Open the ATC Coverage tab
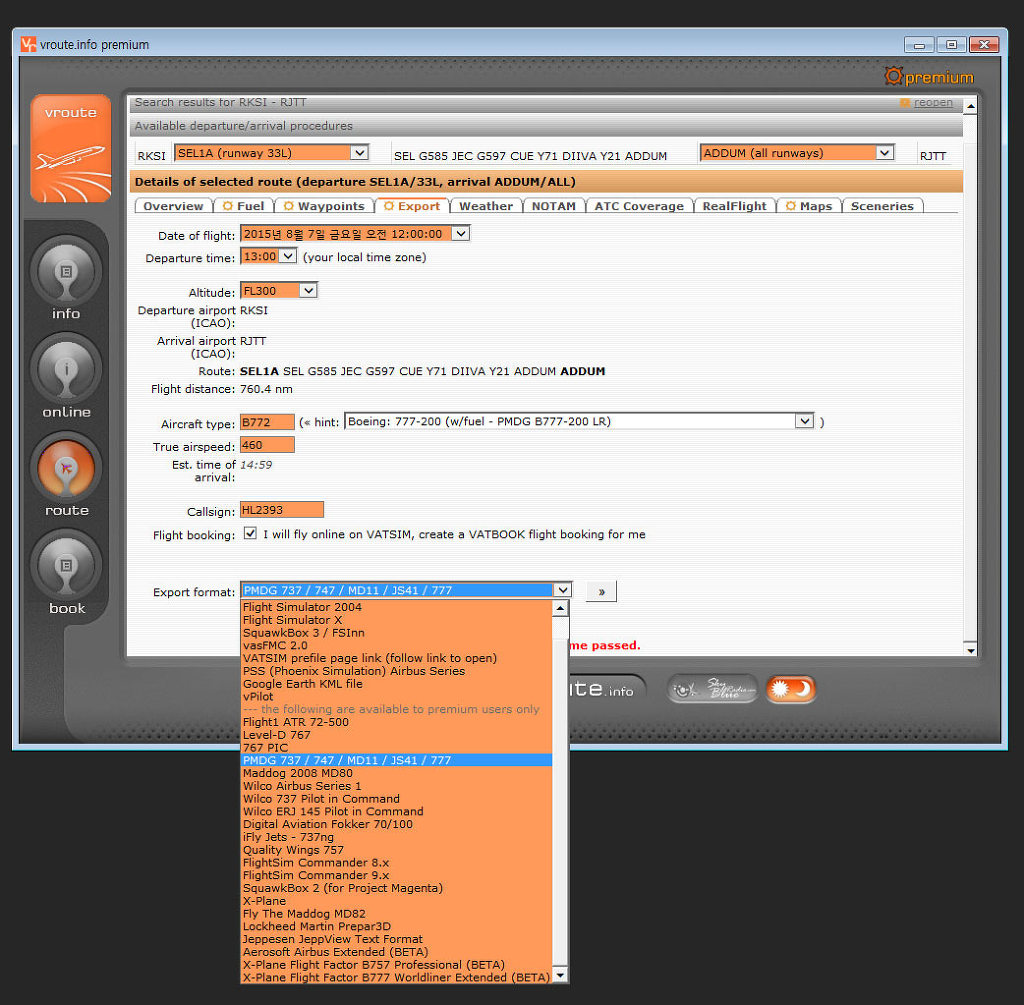Screen dimensions: 1024x1005 click(x=639, y=206)
